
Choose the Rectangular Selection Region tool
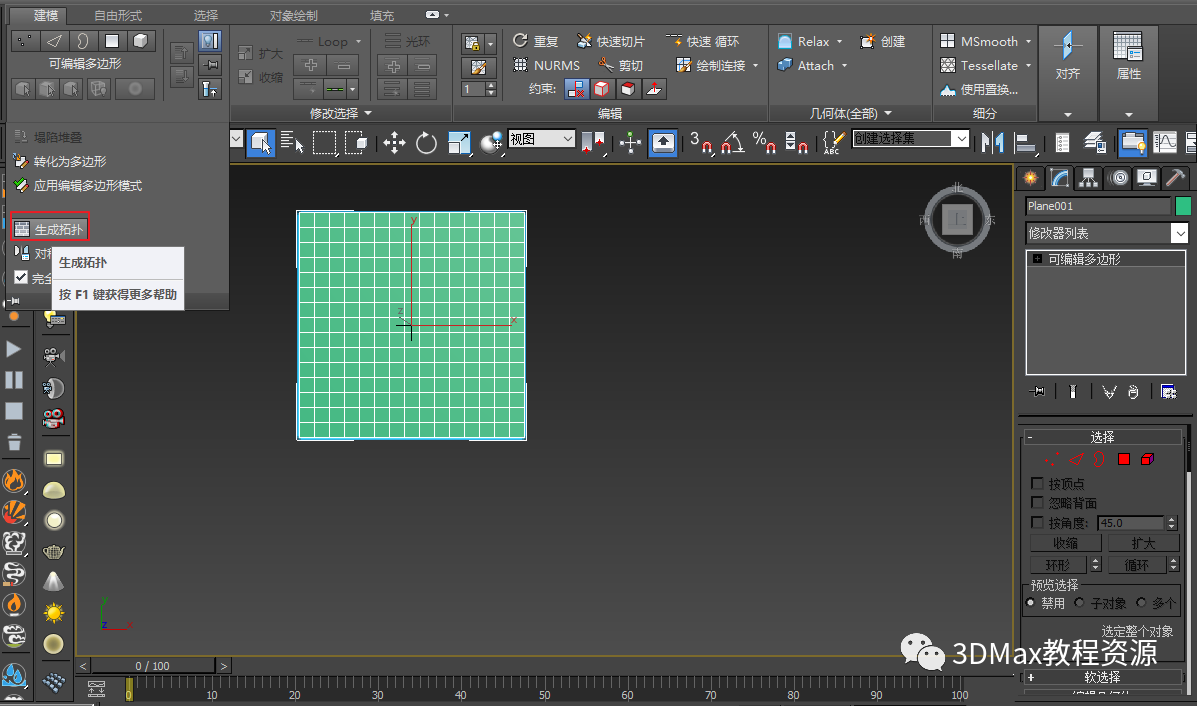[x=324, y=143]
